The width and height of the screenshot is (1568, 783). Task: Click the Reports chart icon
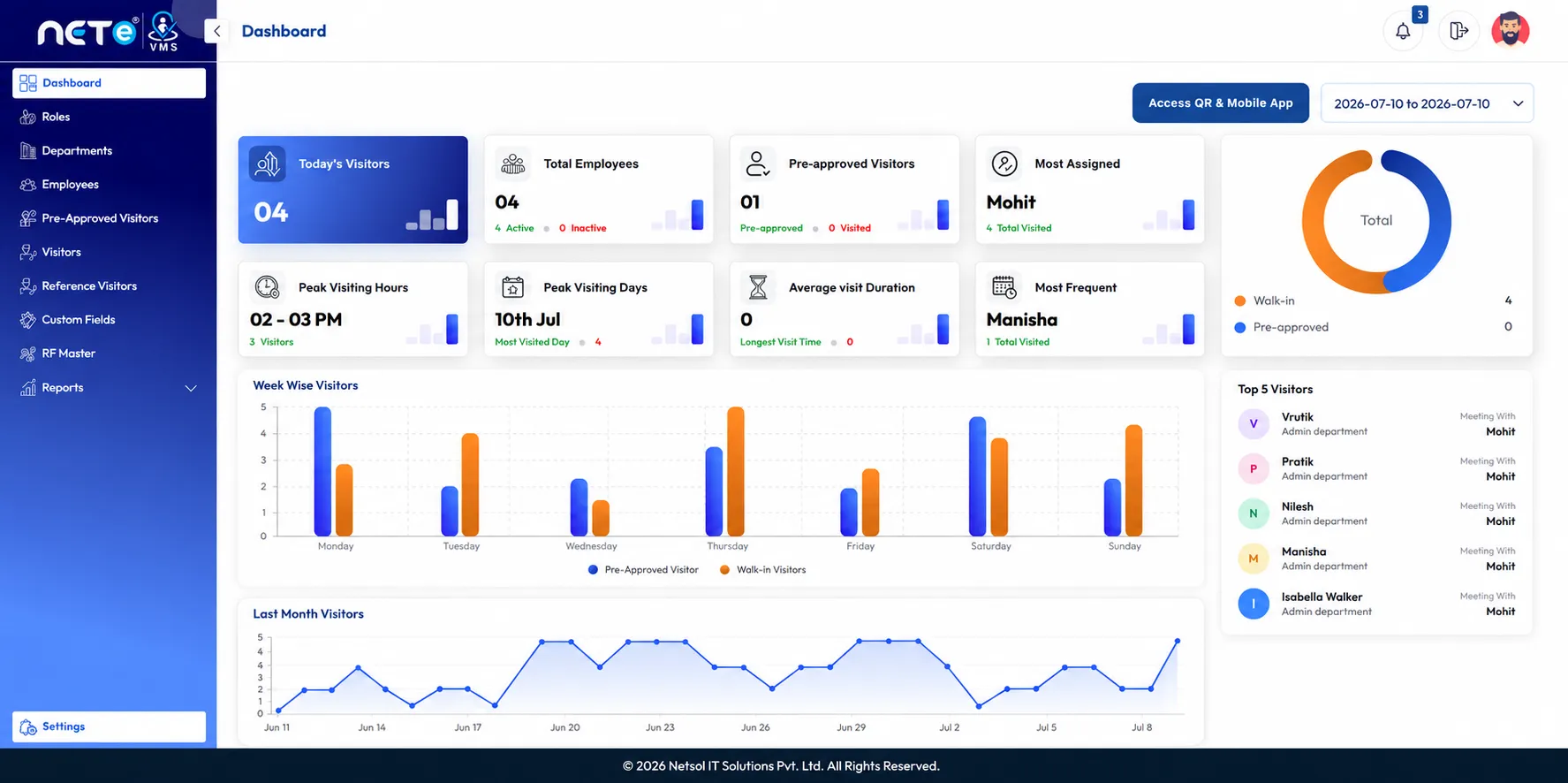28,388
